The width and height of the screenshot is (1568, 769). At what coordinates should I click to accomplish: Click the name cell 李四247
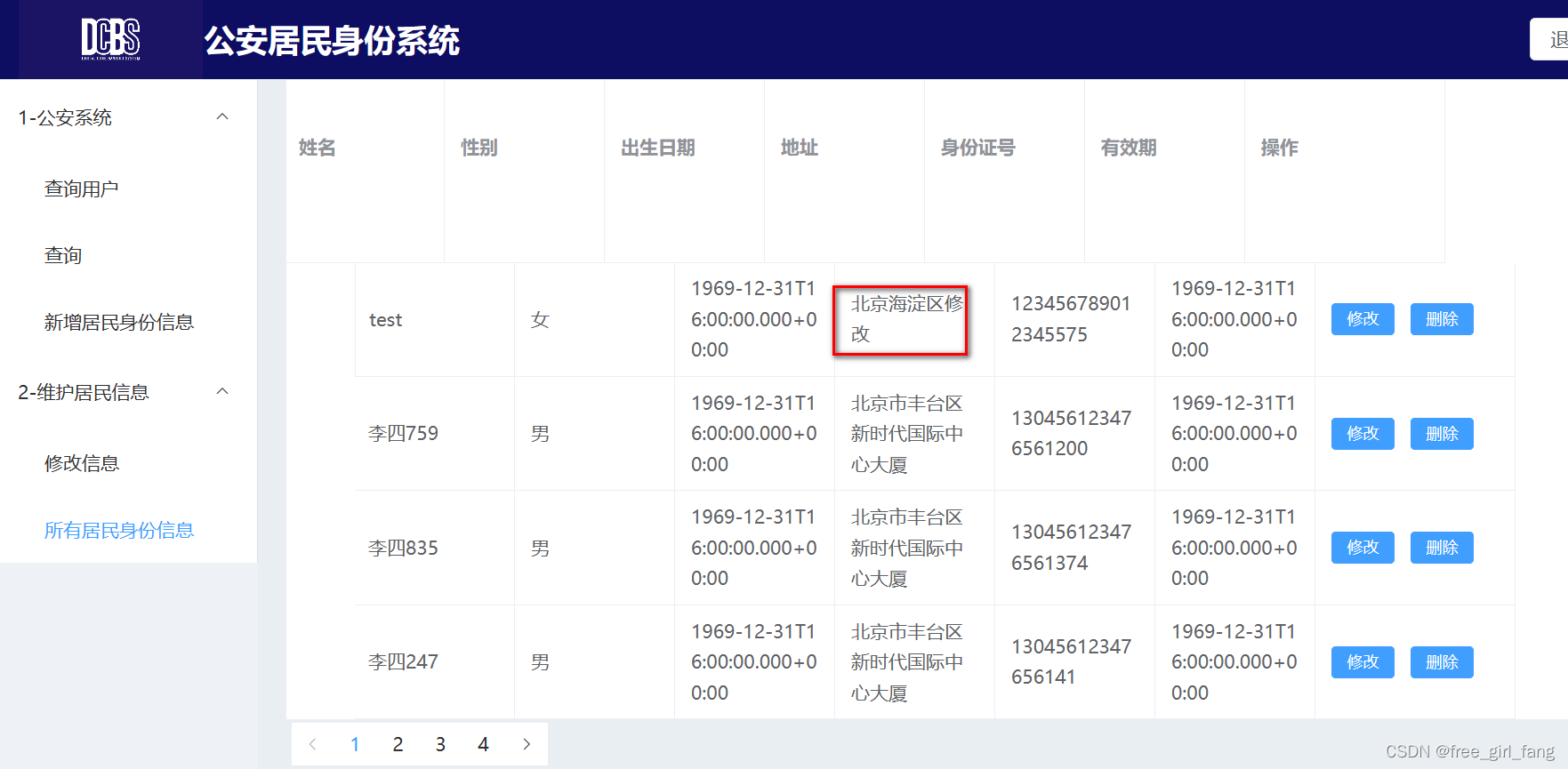click(x=404, y=662)
